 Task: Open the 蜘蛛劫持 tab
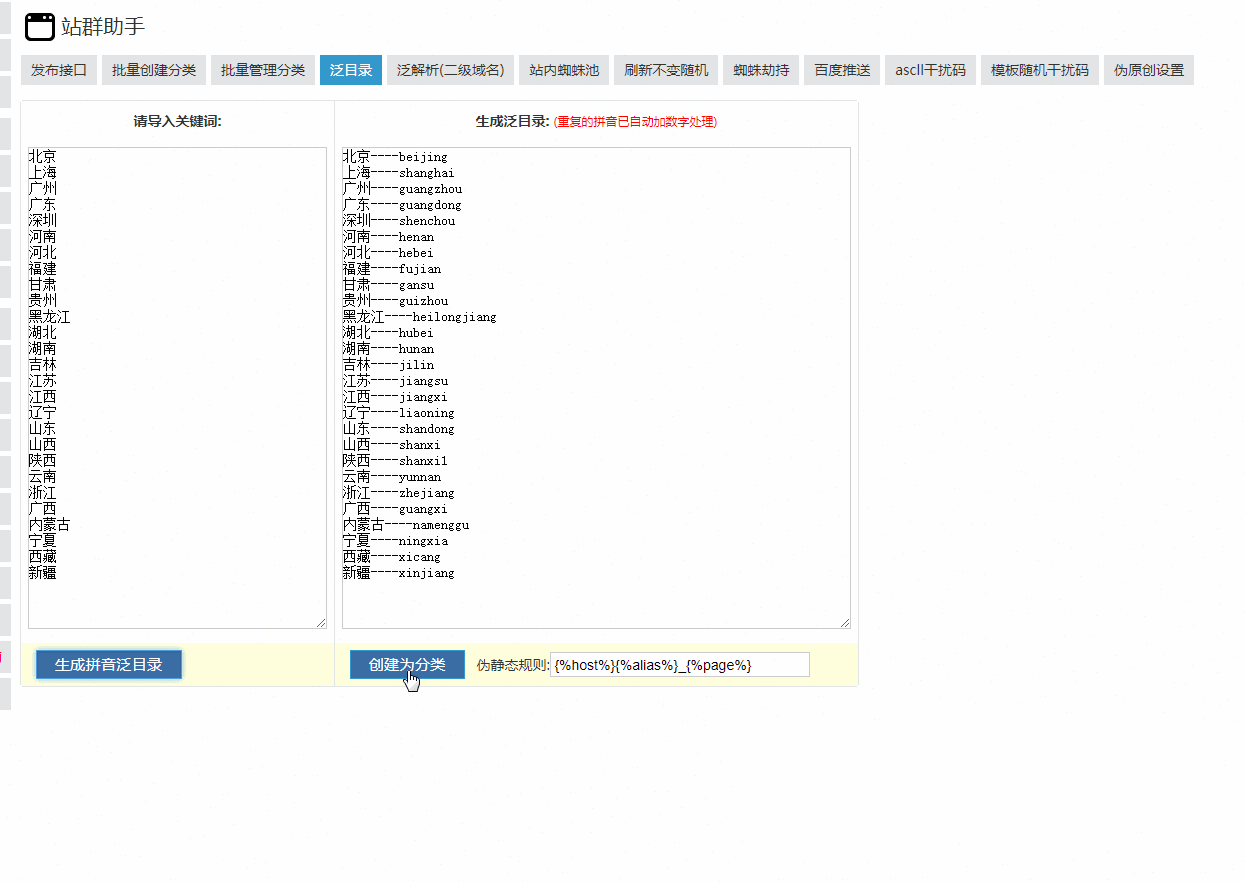coord(761,70)
